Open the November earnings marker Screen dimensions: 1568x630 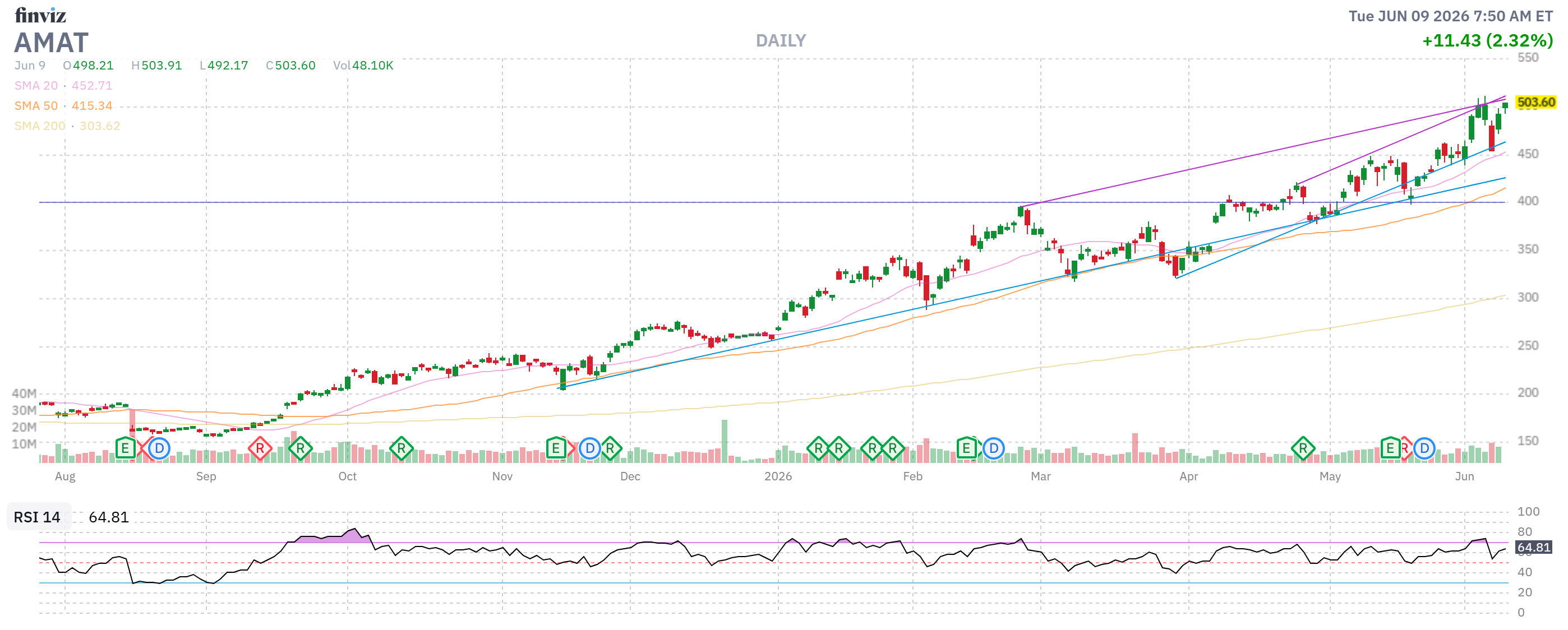[x=556, y=449]
